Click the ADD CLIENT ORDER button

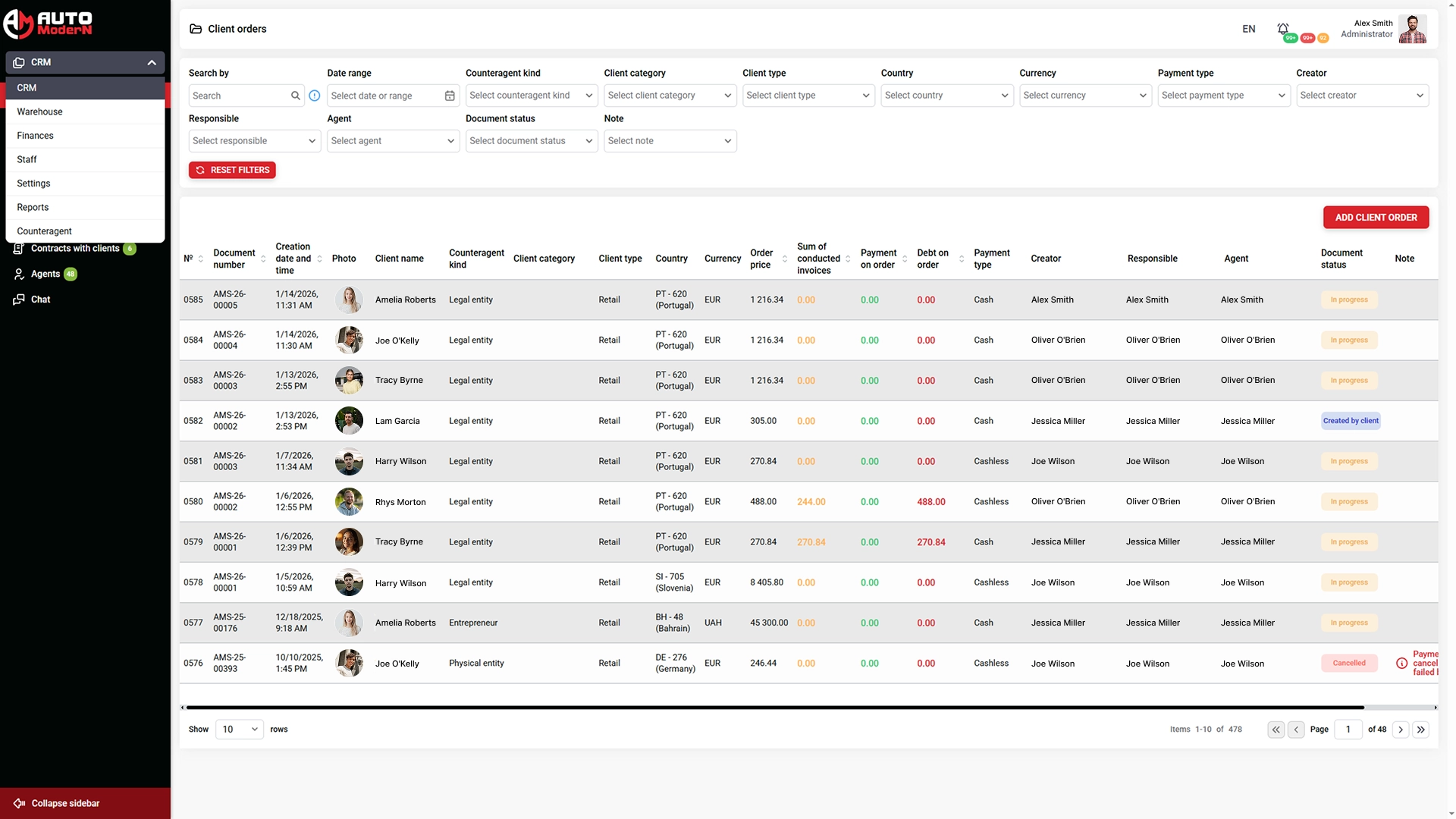[x=1376, y=218]
